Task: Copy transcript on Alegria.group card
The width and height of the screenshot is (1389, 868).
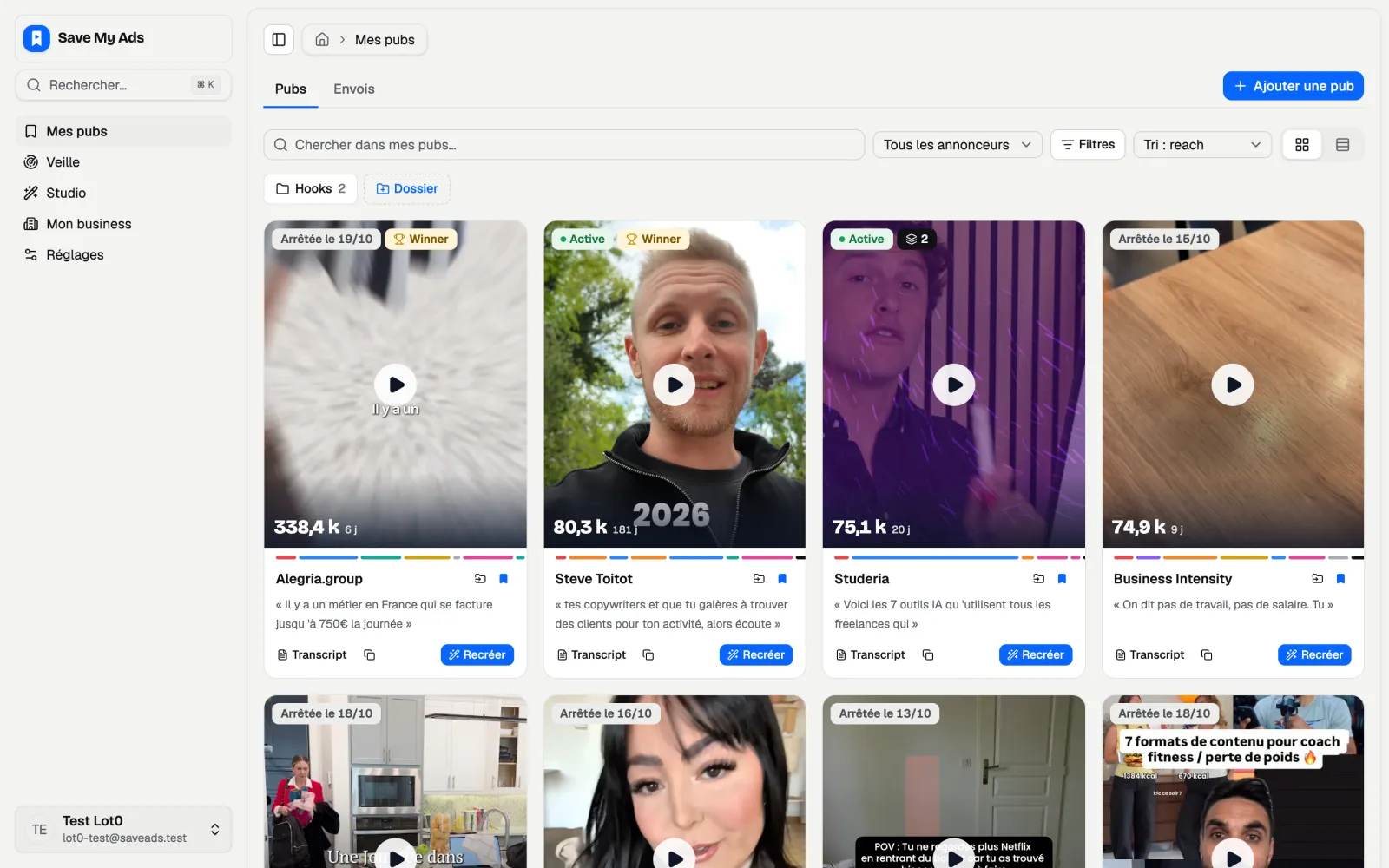Action: (x=369, y=654)
